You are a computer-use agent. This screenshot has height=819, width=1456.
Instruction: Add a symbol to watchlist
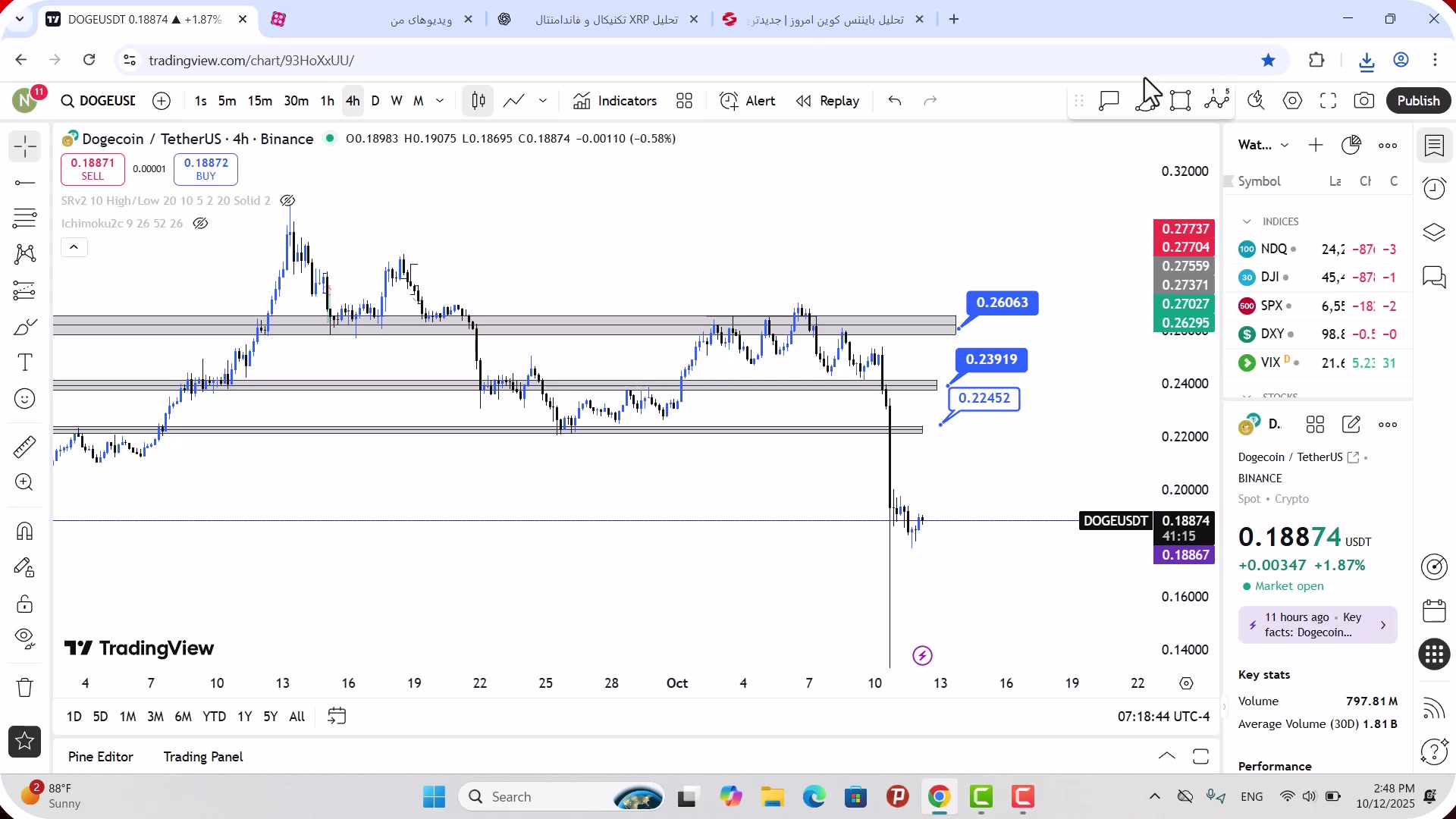coord(1316,145)
